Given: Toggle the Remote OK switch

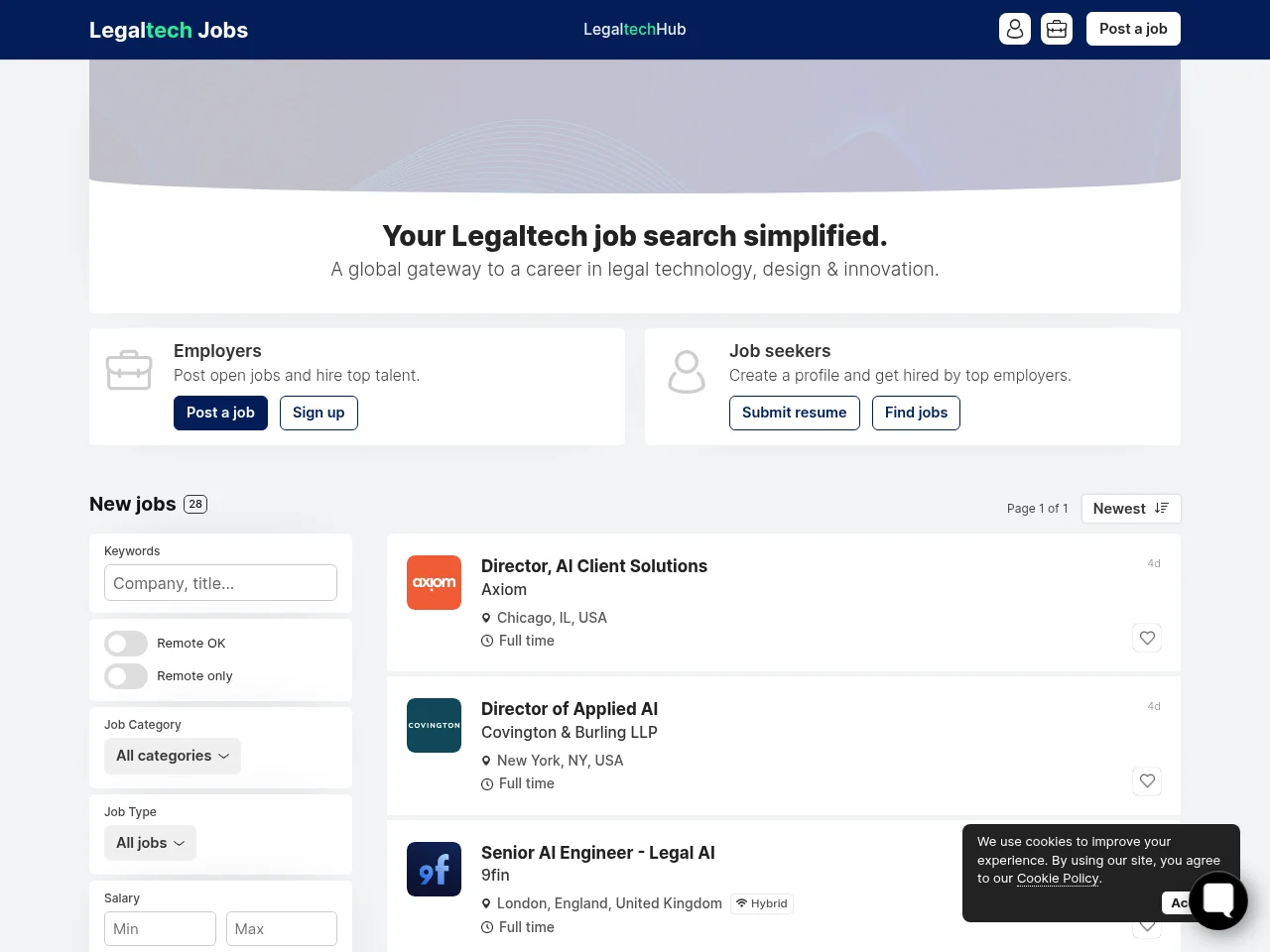Looking at the screenshot, I should (x=126, y=644).
